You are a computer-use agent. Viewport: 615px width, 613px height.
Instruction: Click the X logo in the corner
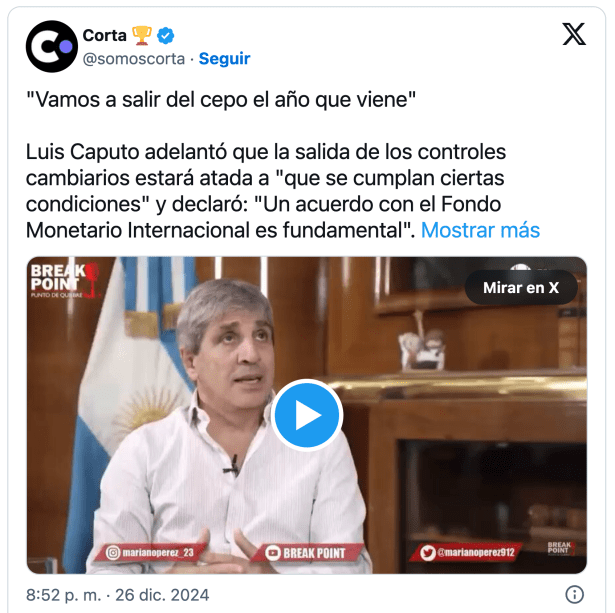pyautogui.click(x=574, y=34)
